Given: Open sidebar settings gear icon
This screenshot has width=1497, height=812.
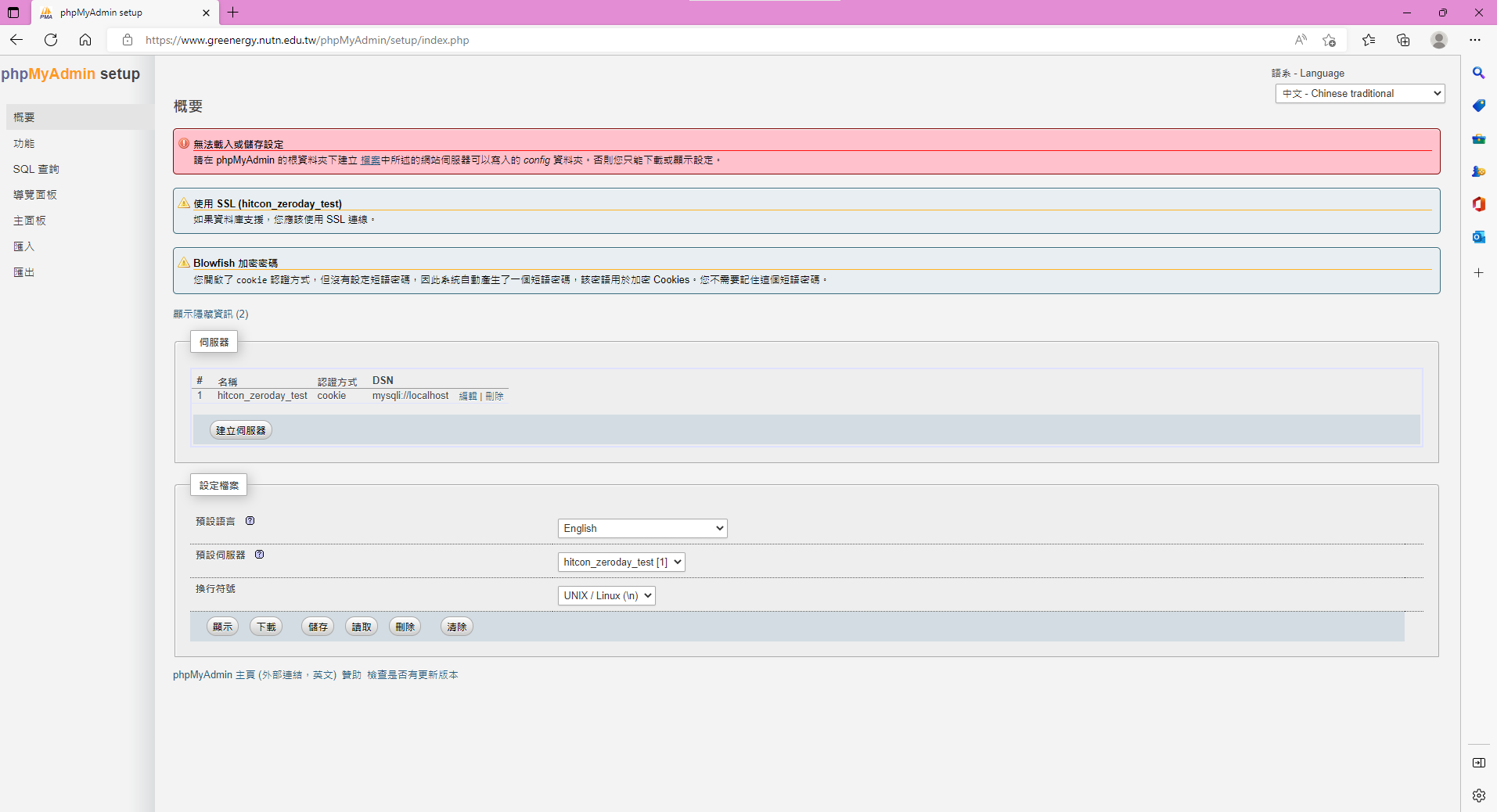Looking at the screenshot, I should point(1478,796).
